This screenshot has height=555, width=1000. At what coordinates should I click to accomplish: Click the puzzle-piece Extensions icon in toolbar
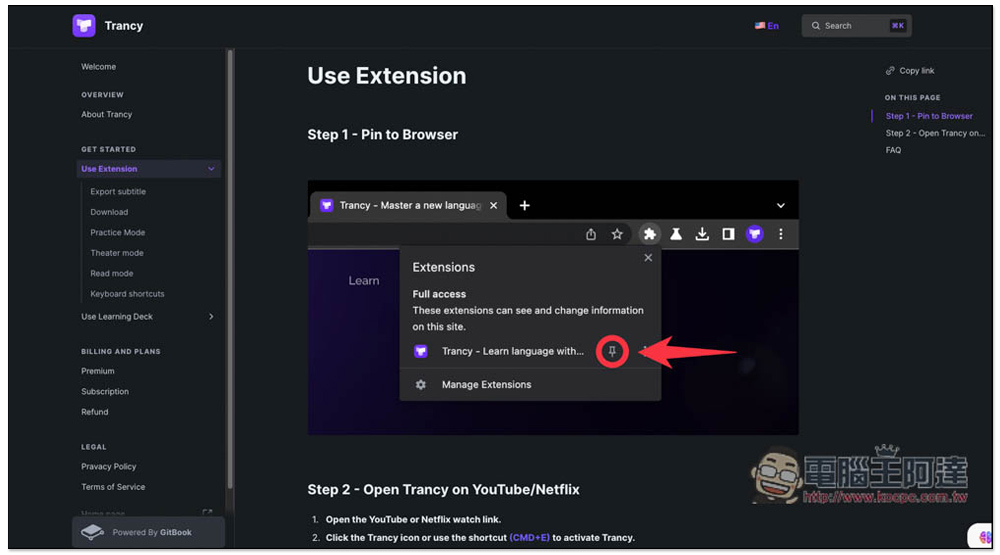click(649, 234)
